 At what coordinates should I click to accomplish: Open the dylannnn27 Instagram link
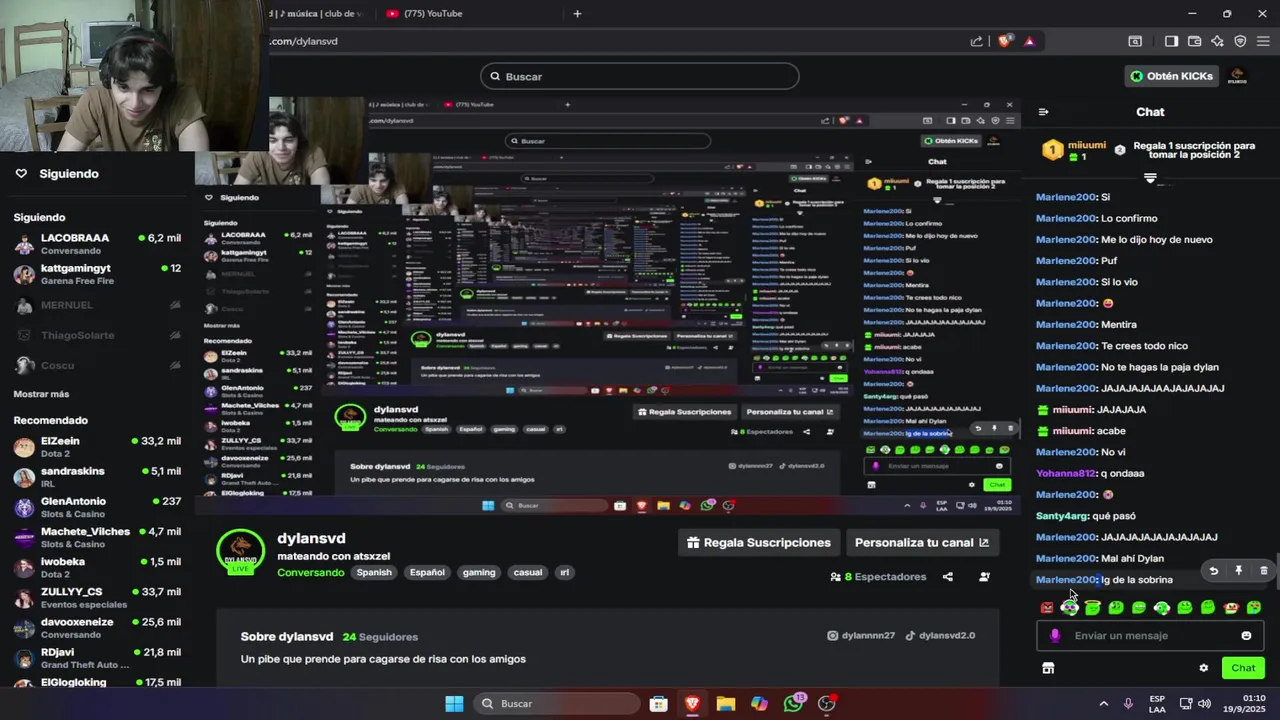coord(861,635)
